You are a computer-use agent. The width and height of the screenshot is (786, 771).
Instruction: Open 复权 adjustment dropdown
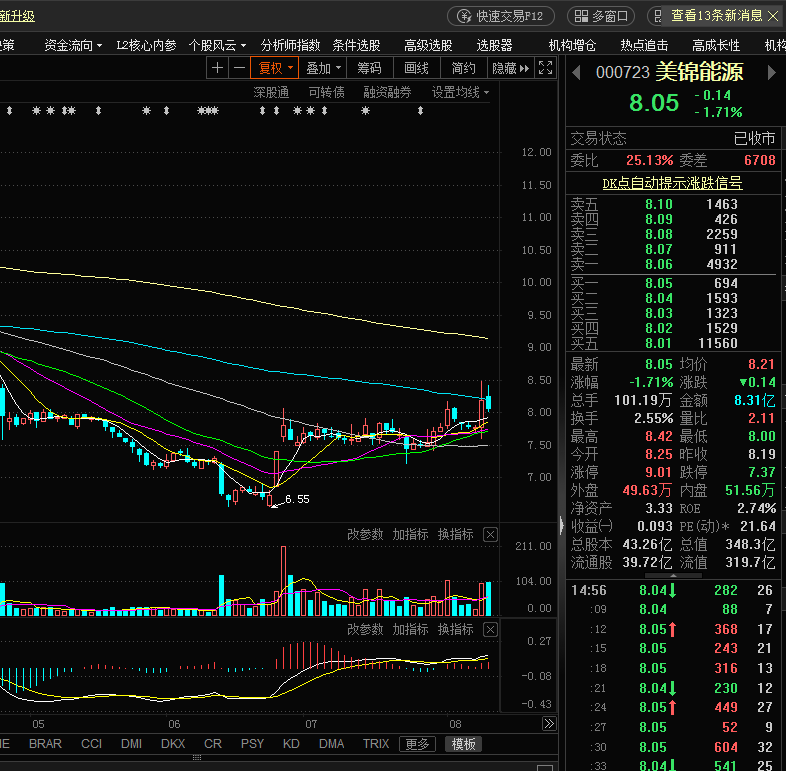tap(275, 68)
